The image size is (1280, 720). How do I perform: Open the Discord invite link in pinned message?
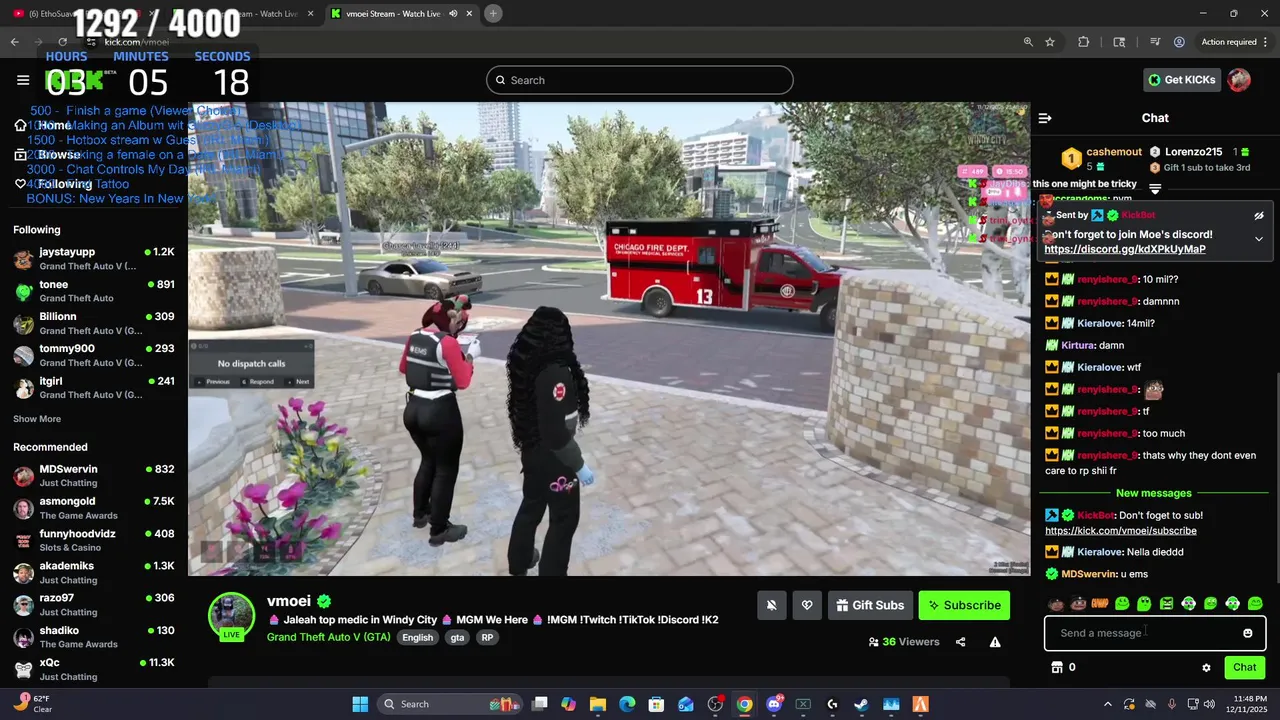pyautogui.click(x=1125, y=249)
